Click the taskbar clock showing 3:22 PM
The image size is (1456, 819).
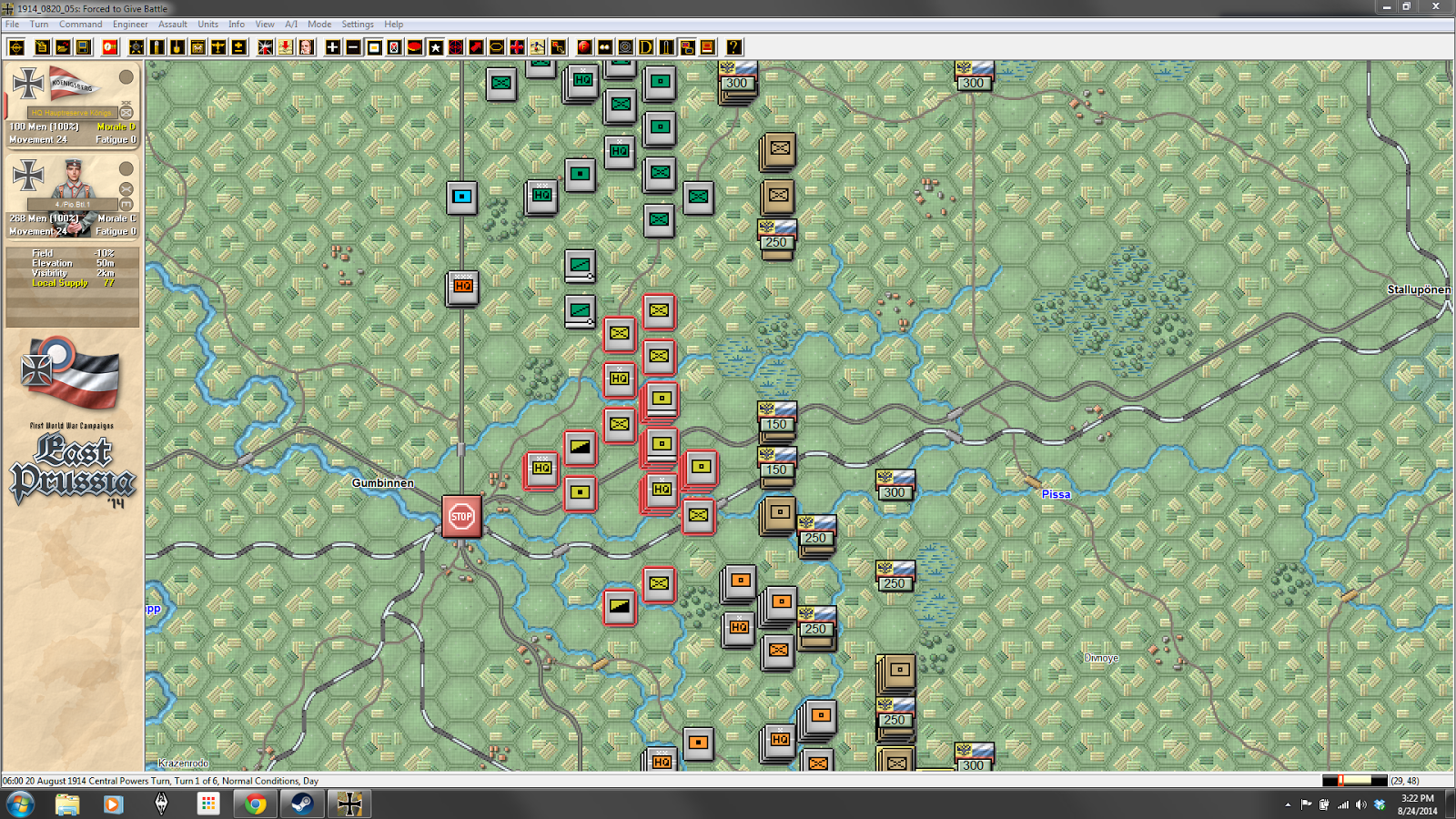1417,804
